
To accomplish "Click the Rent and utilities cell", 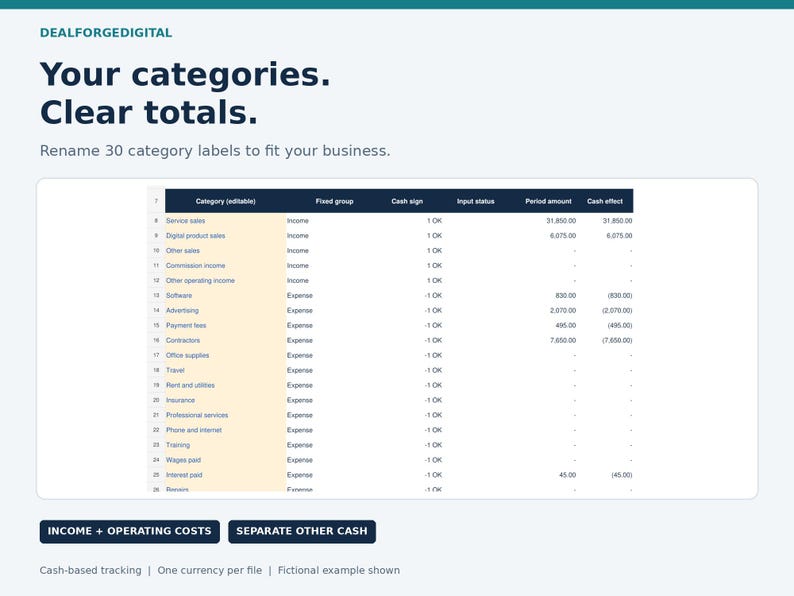I will 225,385.
